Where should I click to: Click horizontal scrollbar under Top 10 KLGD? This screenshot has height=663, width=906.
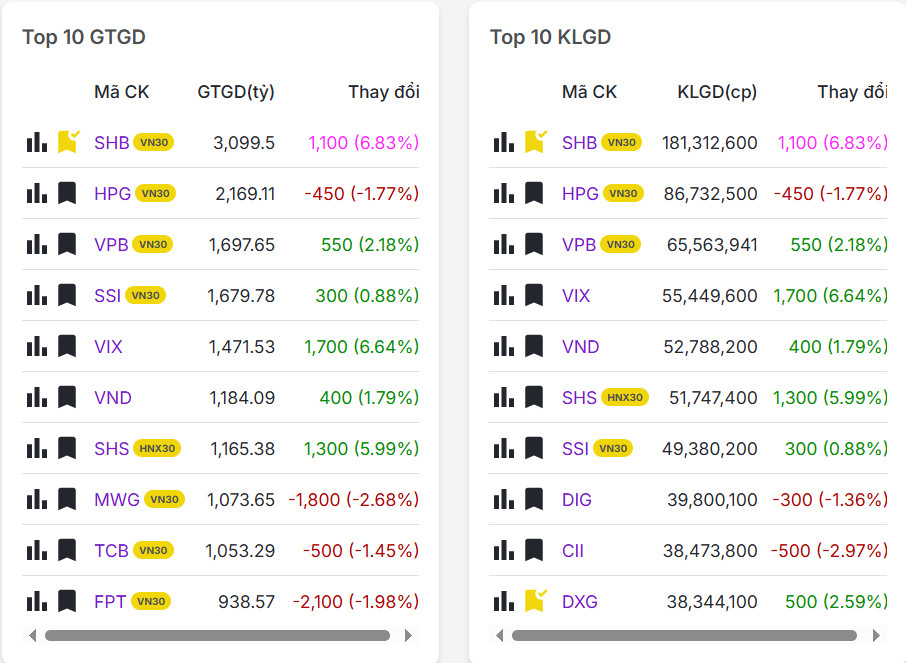point(684,635)
